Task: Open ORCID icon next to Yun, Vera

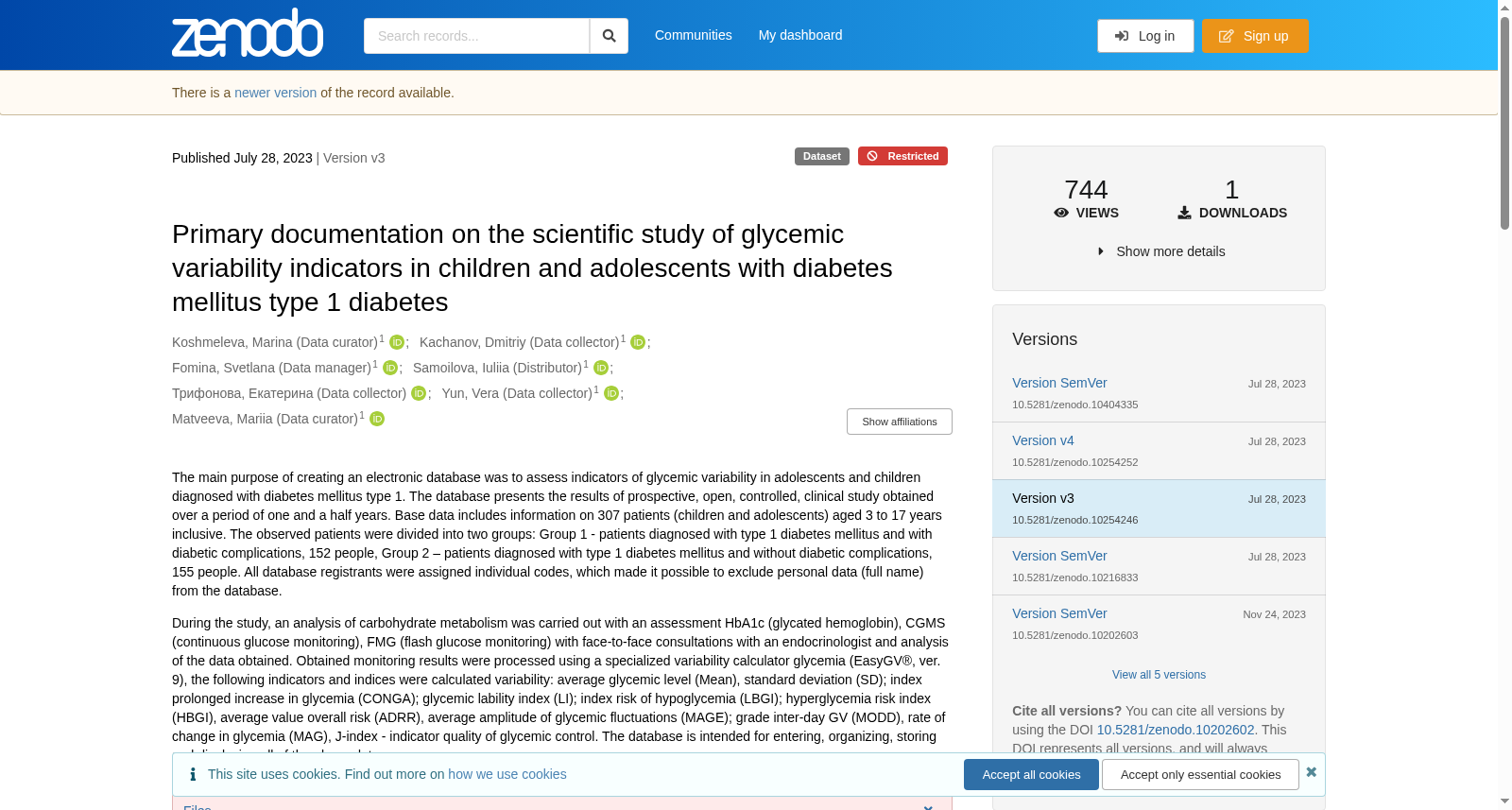Action: 611,393
